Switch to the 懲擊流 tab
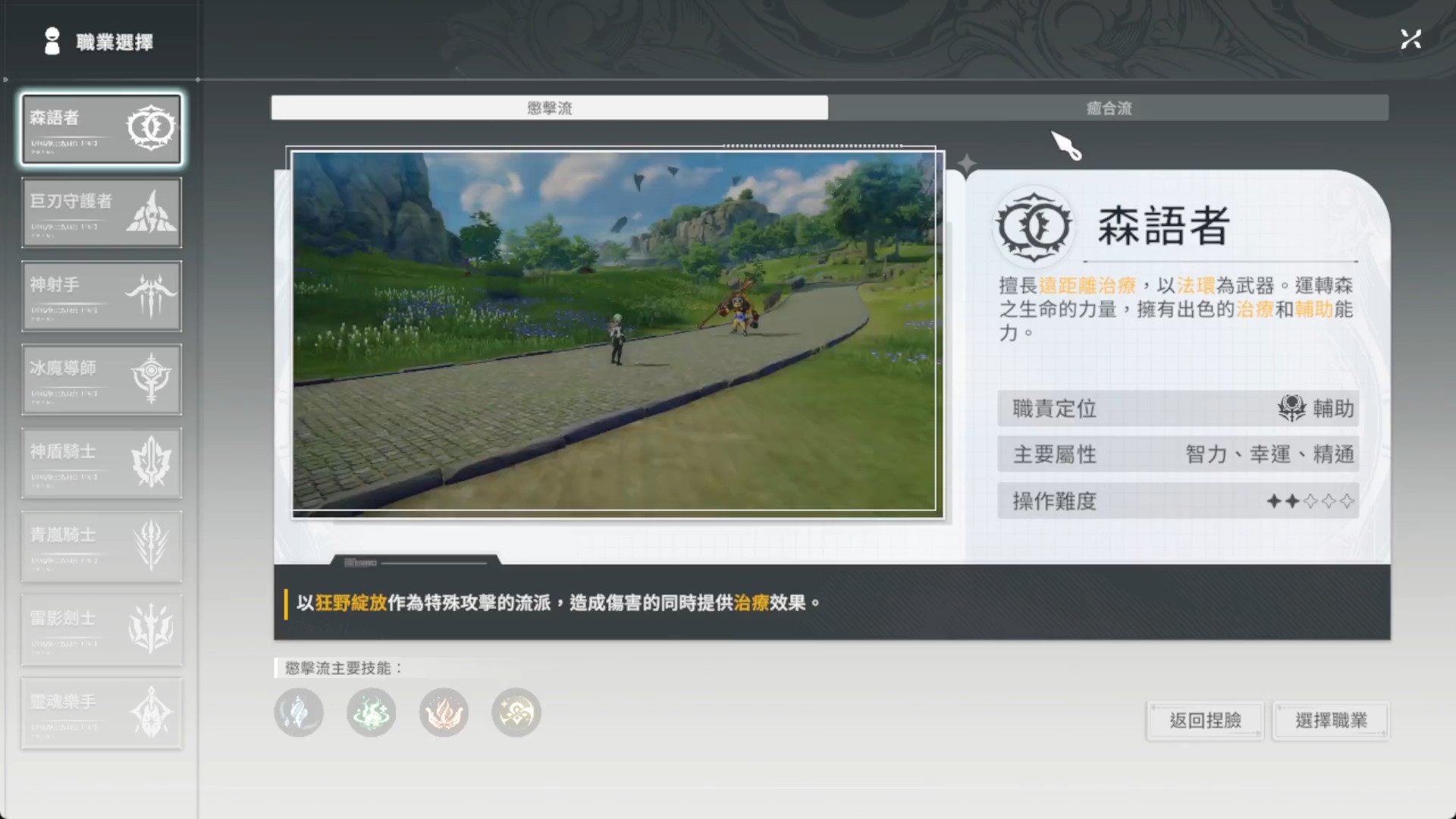The height and width of the screenshot is (819, 1456). [x=549, y=108]
